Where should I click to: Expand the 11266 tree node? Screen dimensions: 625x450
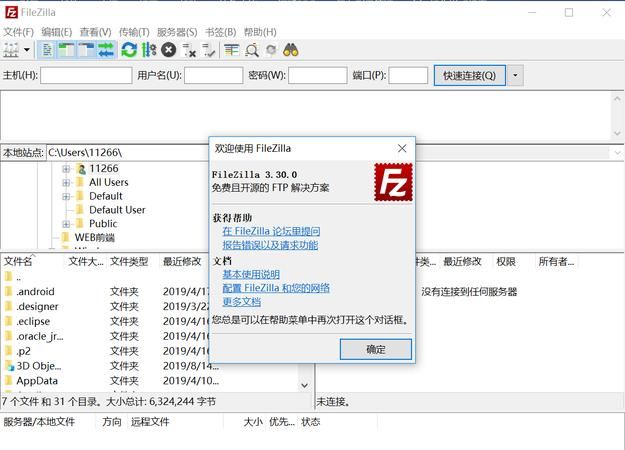click(x=66, y=169)
